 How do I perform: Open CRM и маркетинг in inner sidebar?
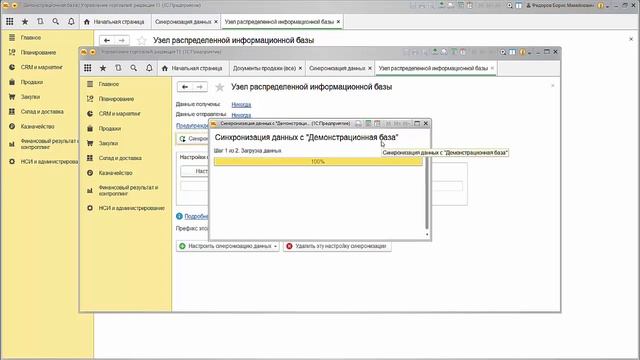pyautogui.click(x=119, y=113)
